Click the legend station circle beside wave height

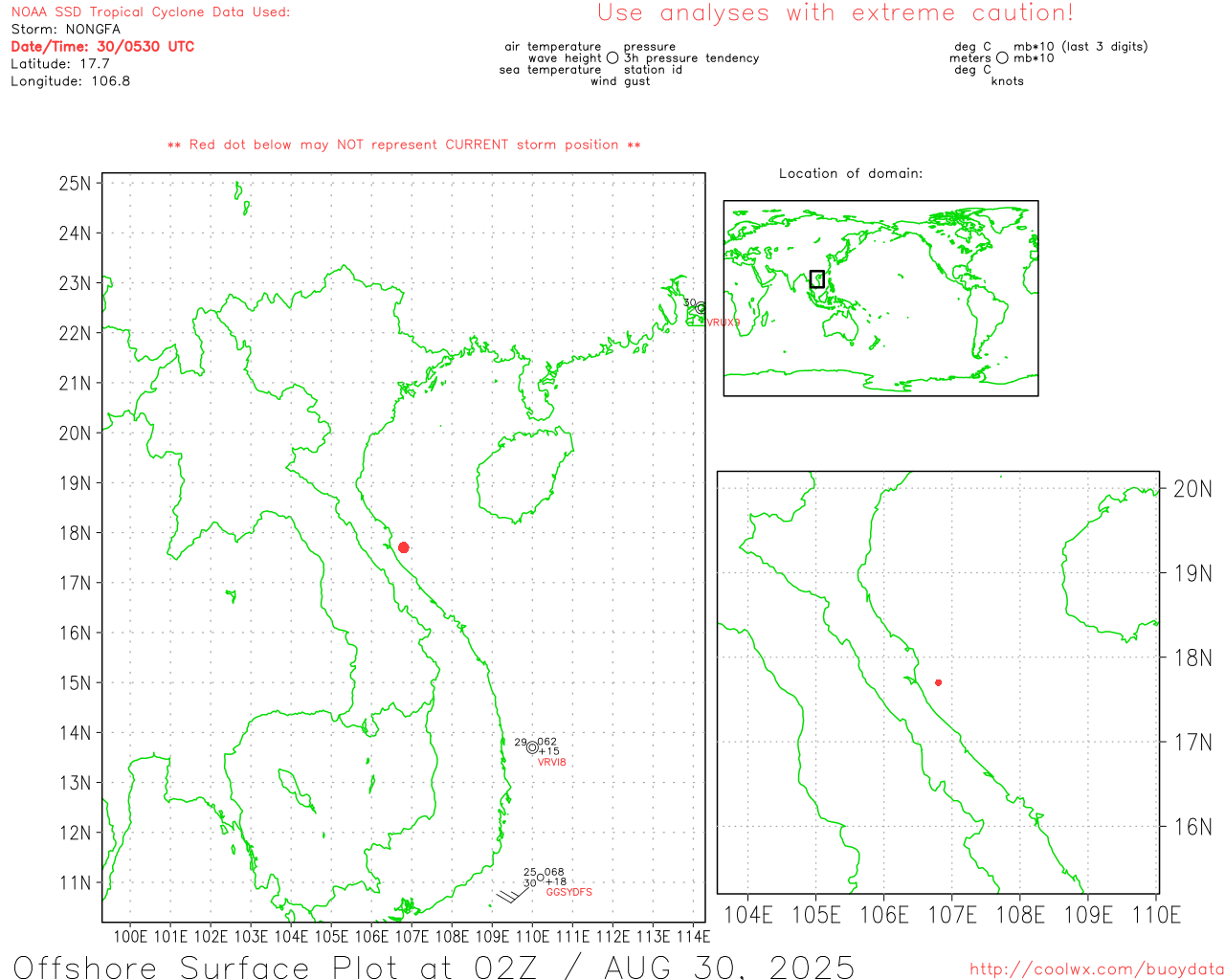click(612, 57)
